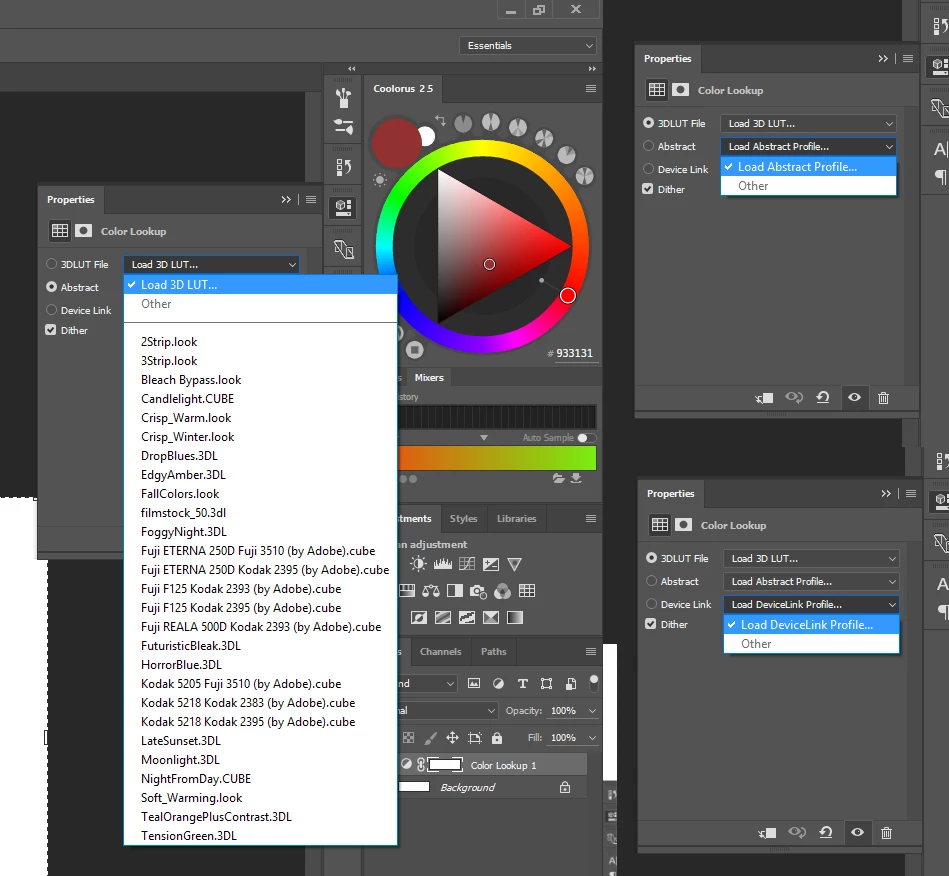
Task: Click the Gradient Map adjustment icon
Action: (515, 617)
